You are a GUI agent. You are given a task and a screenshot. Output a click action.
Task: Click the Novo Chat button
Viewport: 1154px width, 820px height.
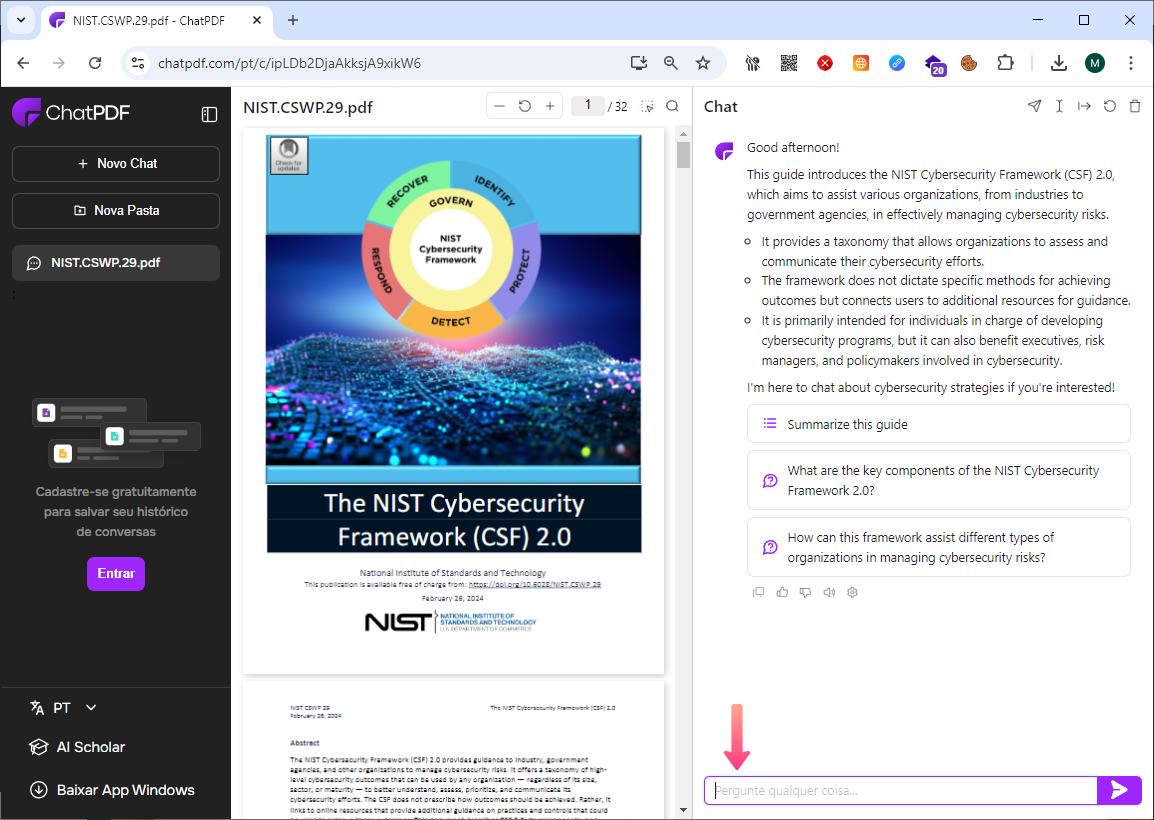[x=116, y=164]
